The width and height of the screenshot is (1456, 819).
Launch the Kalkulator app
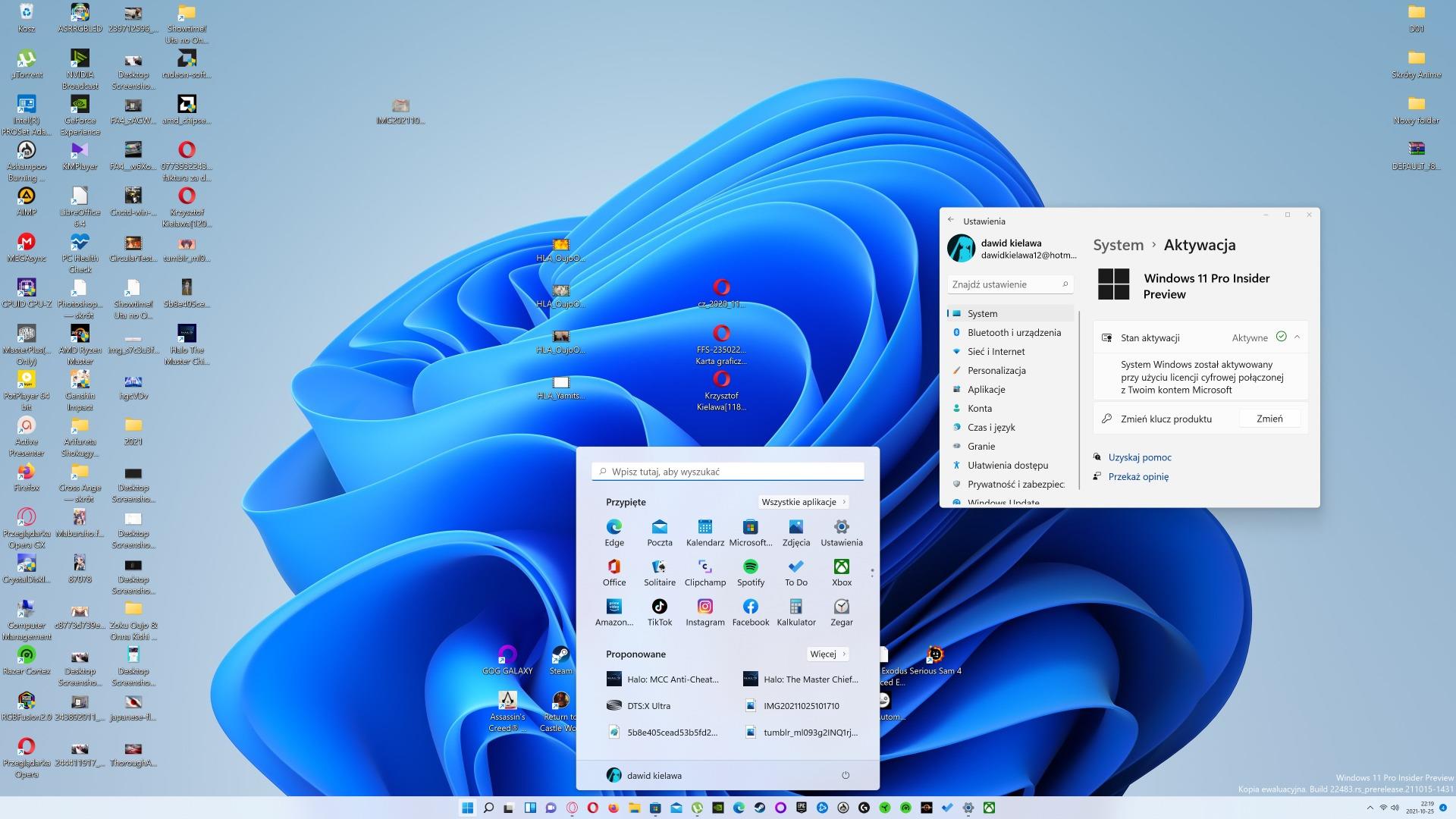pos(796,613)
